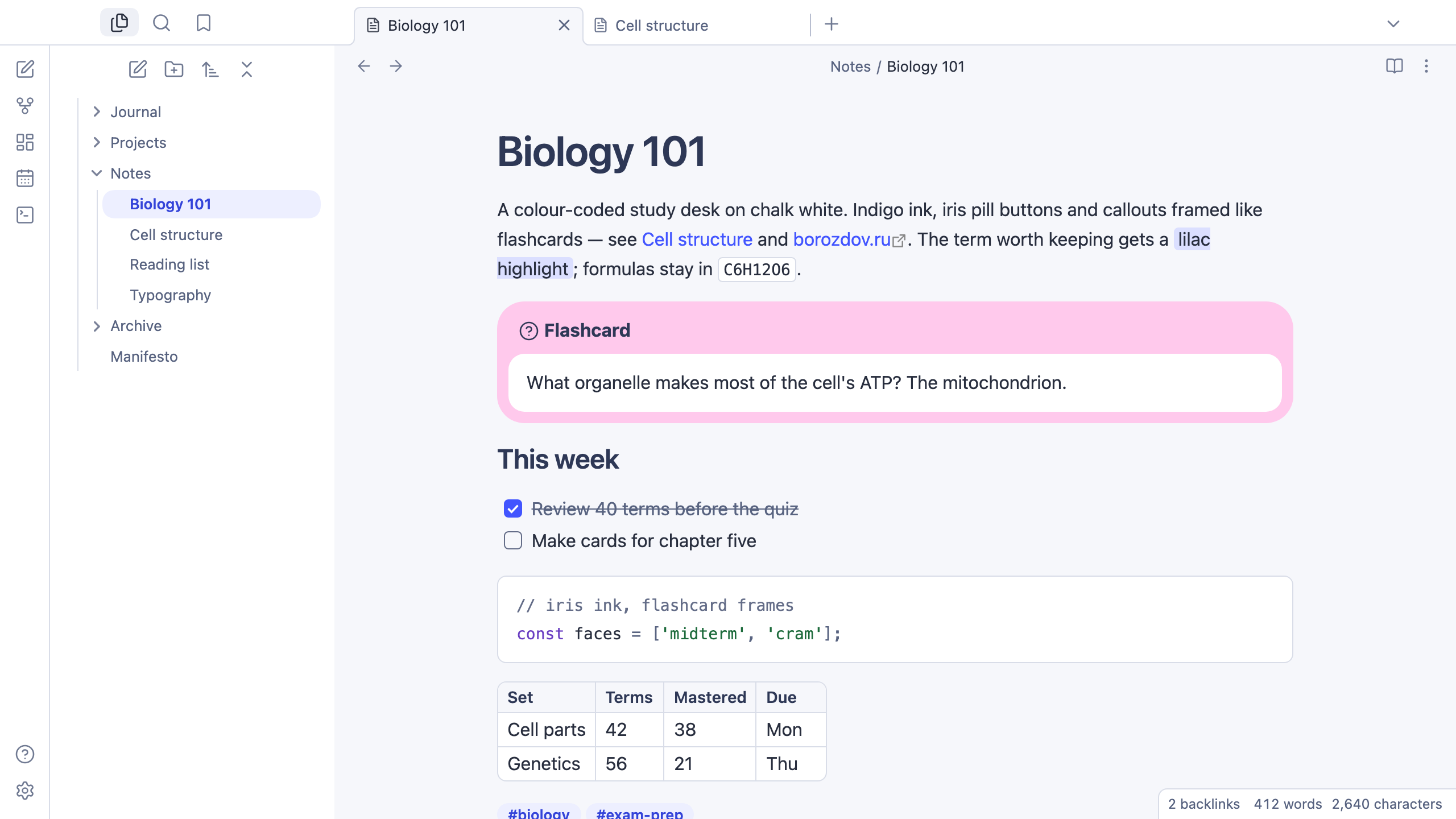This screenshot has height=819, width=1456.
Task: Close the Biology 101 tab
Action: [x=564, y=25]
